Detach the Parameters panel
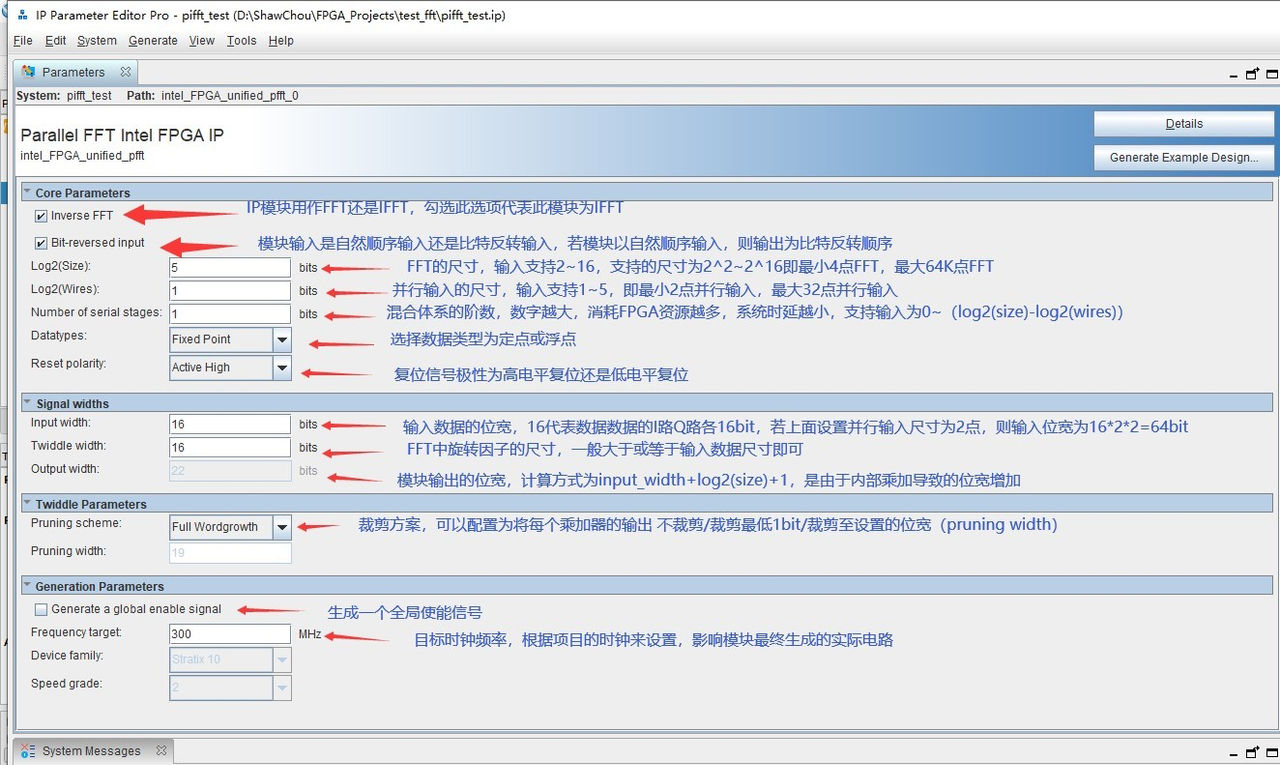The width and height of the screenshot is (1280, 765). [x=1253, y=73]
